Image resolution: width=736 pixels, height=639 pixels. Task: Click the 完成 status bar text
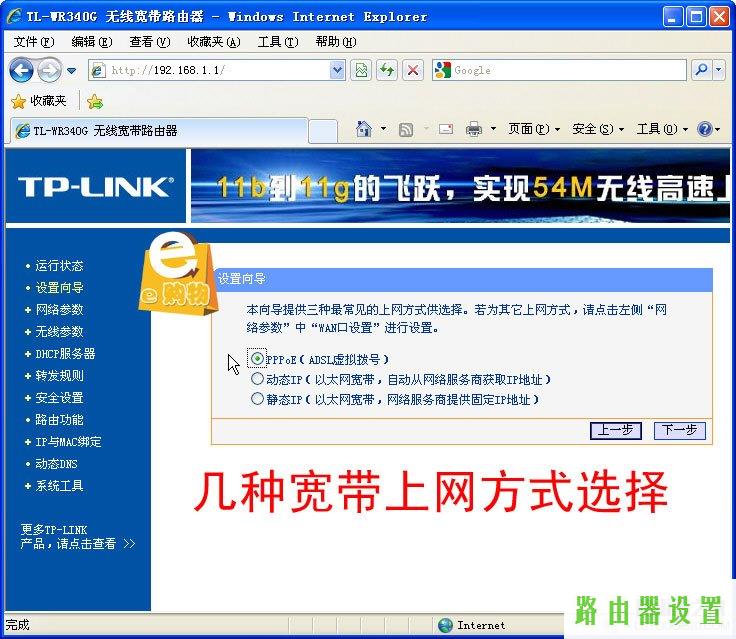pos(17,625)
